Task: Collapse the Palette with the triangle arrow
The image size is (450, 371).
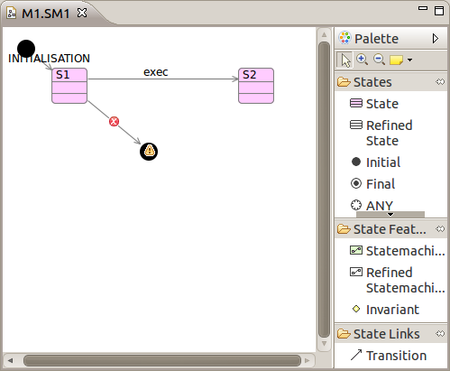Action: coord(435,39)
